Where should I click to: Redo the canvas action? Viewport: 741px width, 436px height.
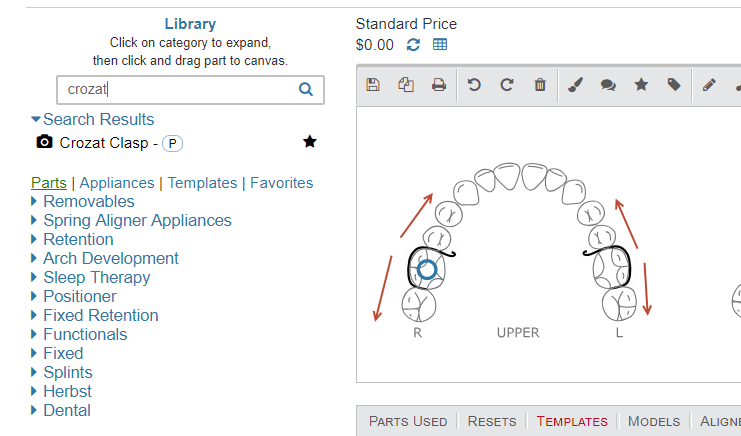(x=507, y=85)
